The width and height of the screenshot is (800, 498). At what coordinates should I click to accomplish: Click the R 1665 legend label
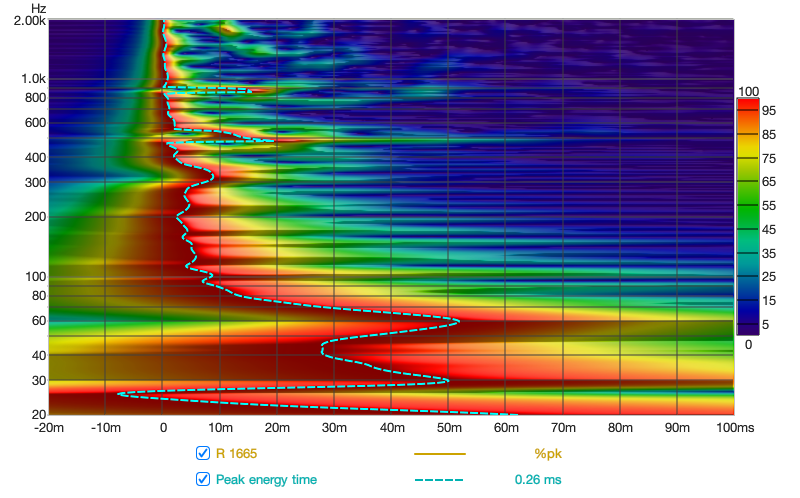click(x=238, y=453)
